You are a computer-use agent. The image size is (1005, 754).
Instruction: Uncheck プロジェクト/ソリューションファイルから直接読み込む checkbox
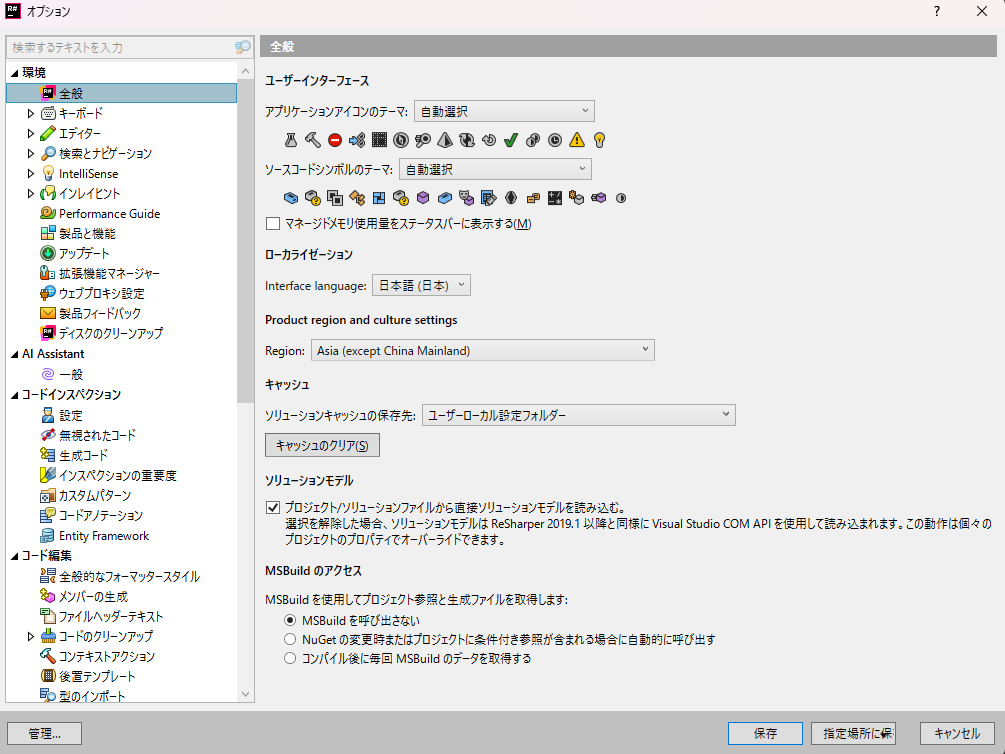273,508
